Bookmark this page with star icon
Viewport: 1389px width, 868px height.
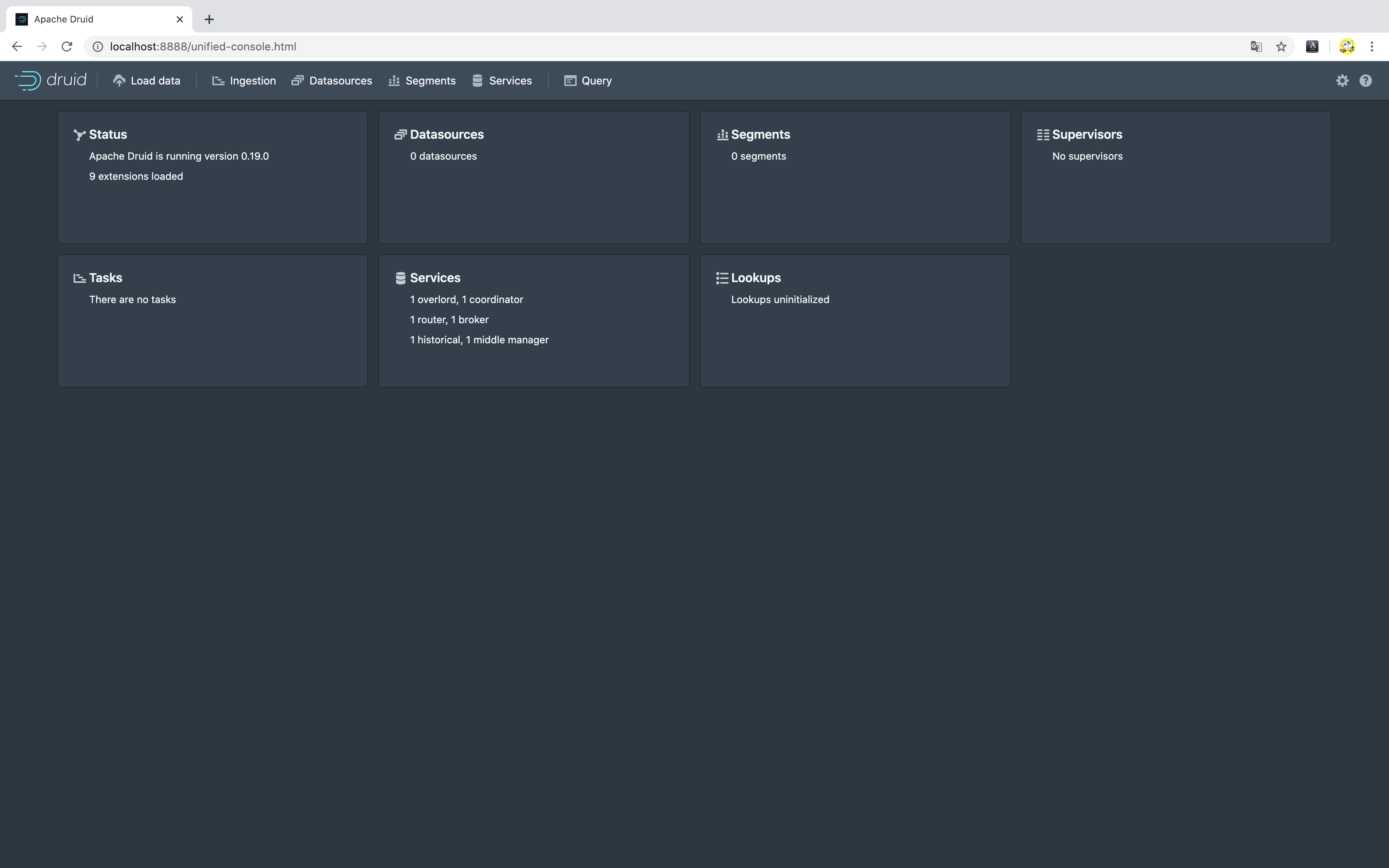[1280, 46]
